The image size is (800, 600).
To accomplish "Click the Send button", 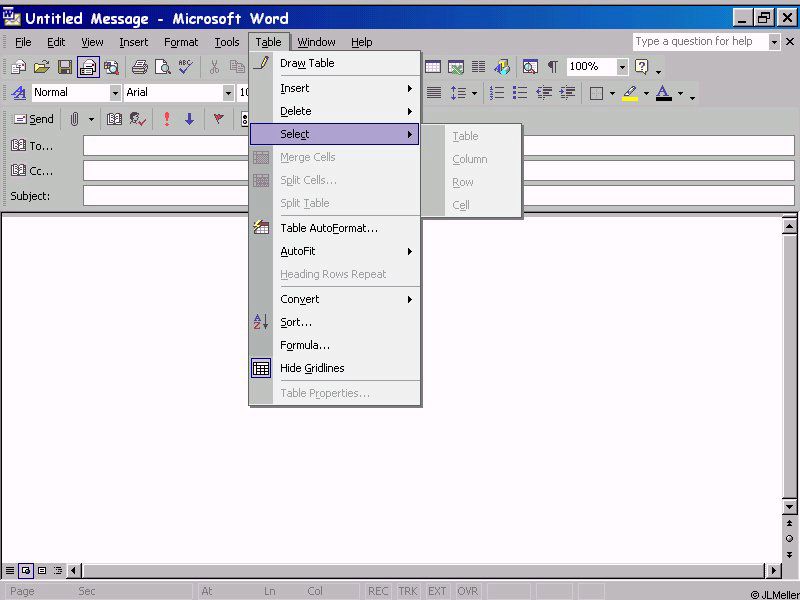I will point(33,119).
